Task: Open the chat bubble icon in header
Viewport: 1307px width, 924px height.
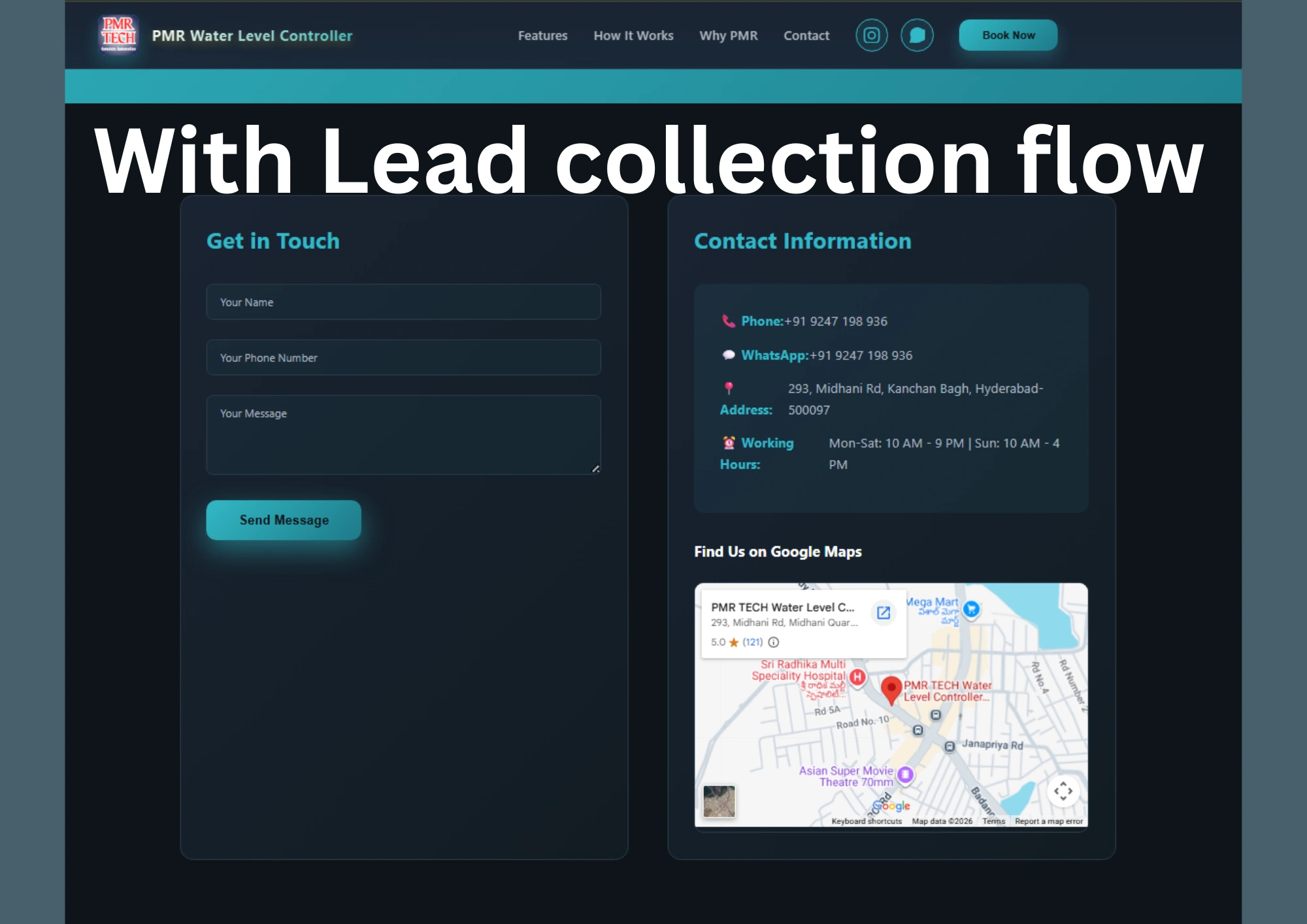Action: (917, 35)
